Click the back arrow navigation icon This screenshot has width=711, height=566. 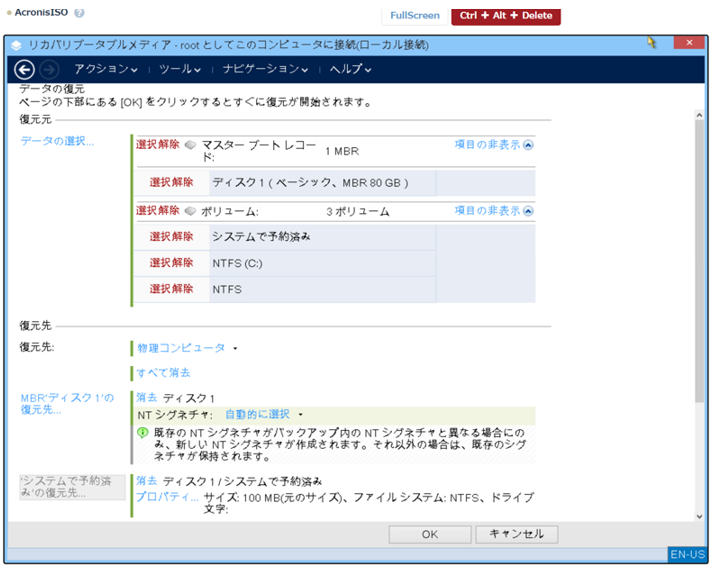click(x=25, y=69)
